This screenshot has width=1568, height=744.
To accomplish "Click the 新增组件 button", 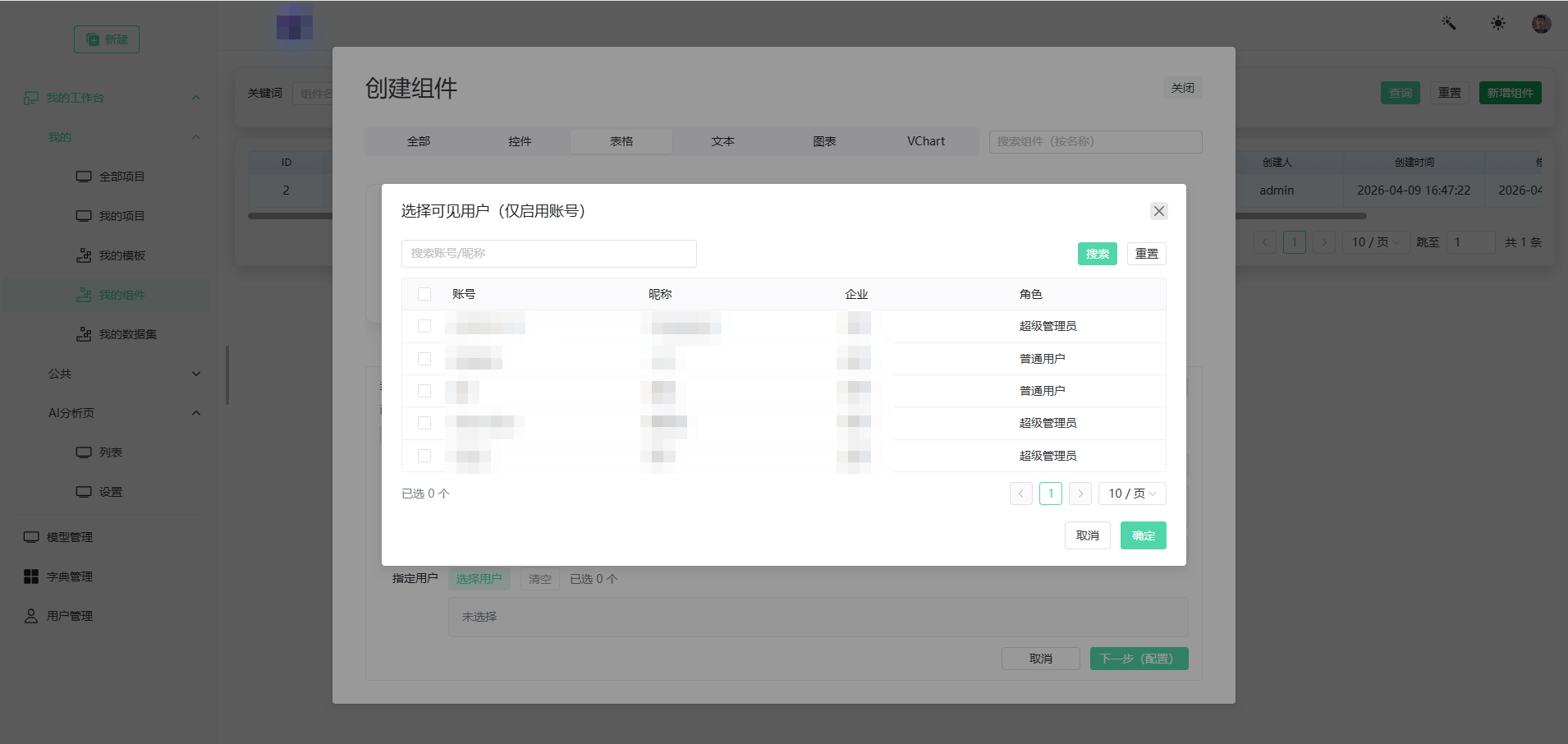I will pyautogui.click(x=1511, y=93).
